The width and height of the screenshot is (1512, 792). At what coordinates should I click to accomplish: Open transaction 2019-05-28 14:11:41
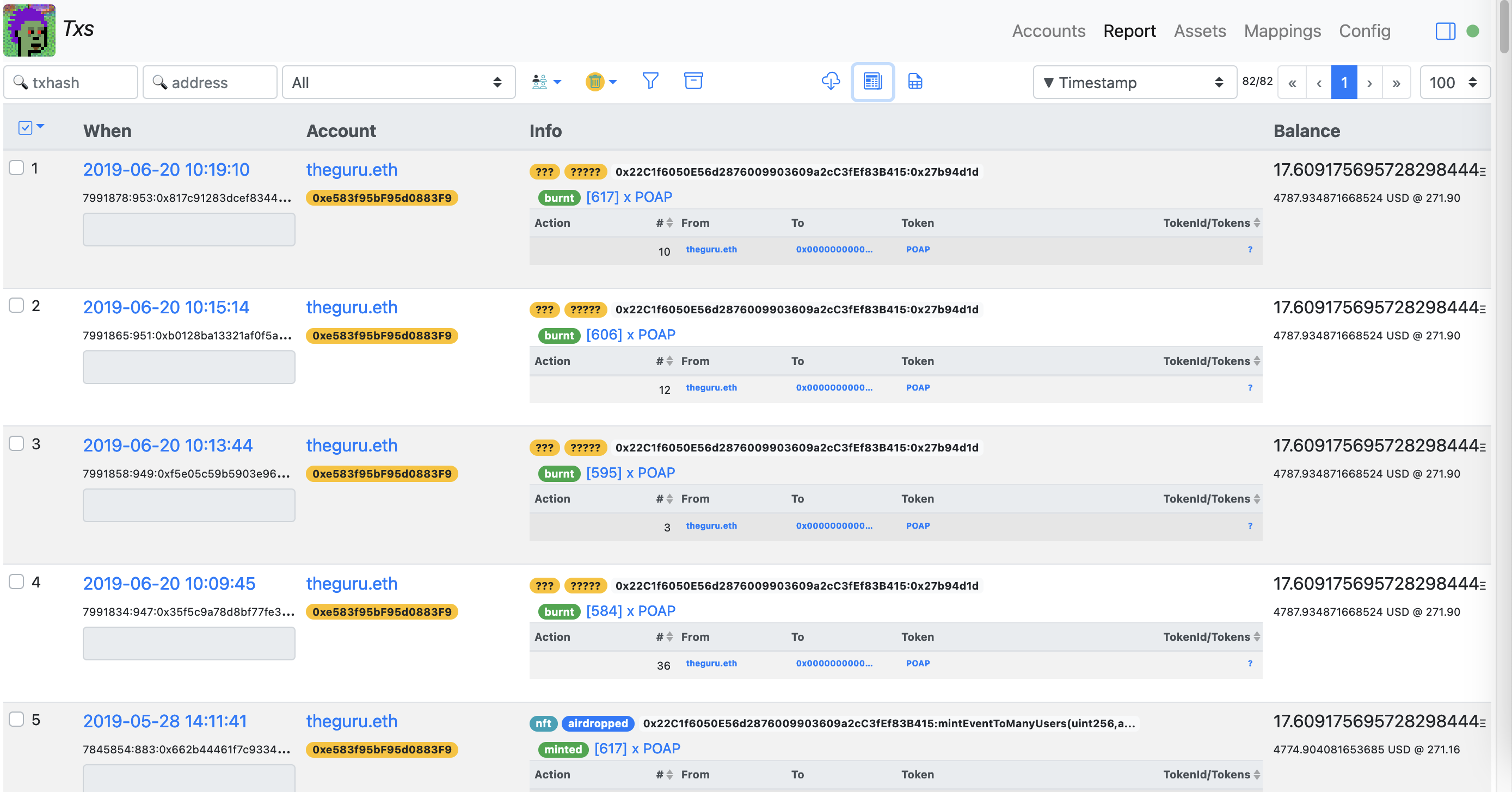point(165,721)
